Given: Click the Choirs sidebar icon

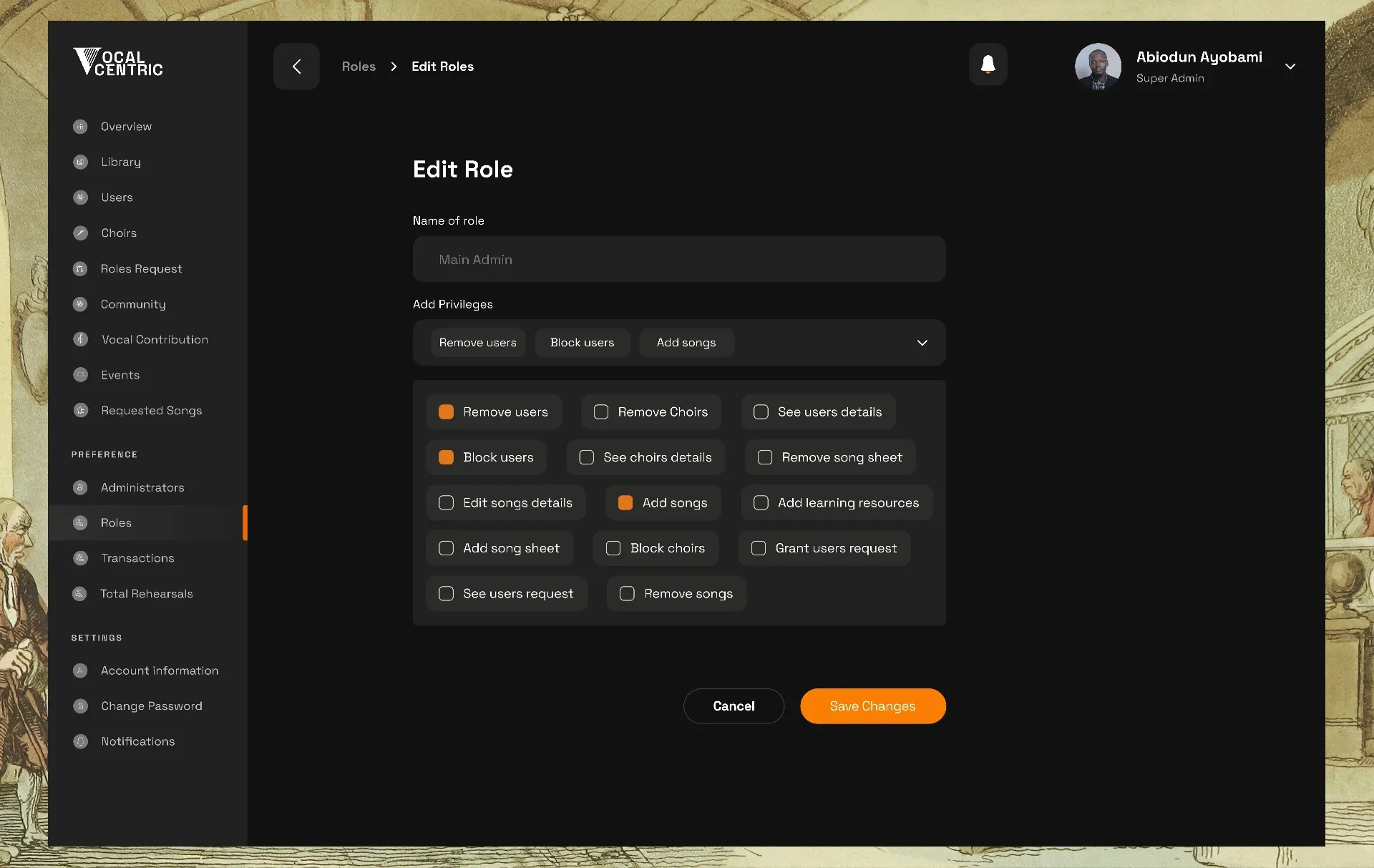Looking at the screenshot, I should (x=80, y=233).
